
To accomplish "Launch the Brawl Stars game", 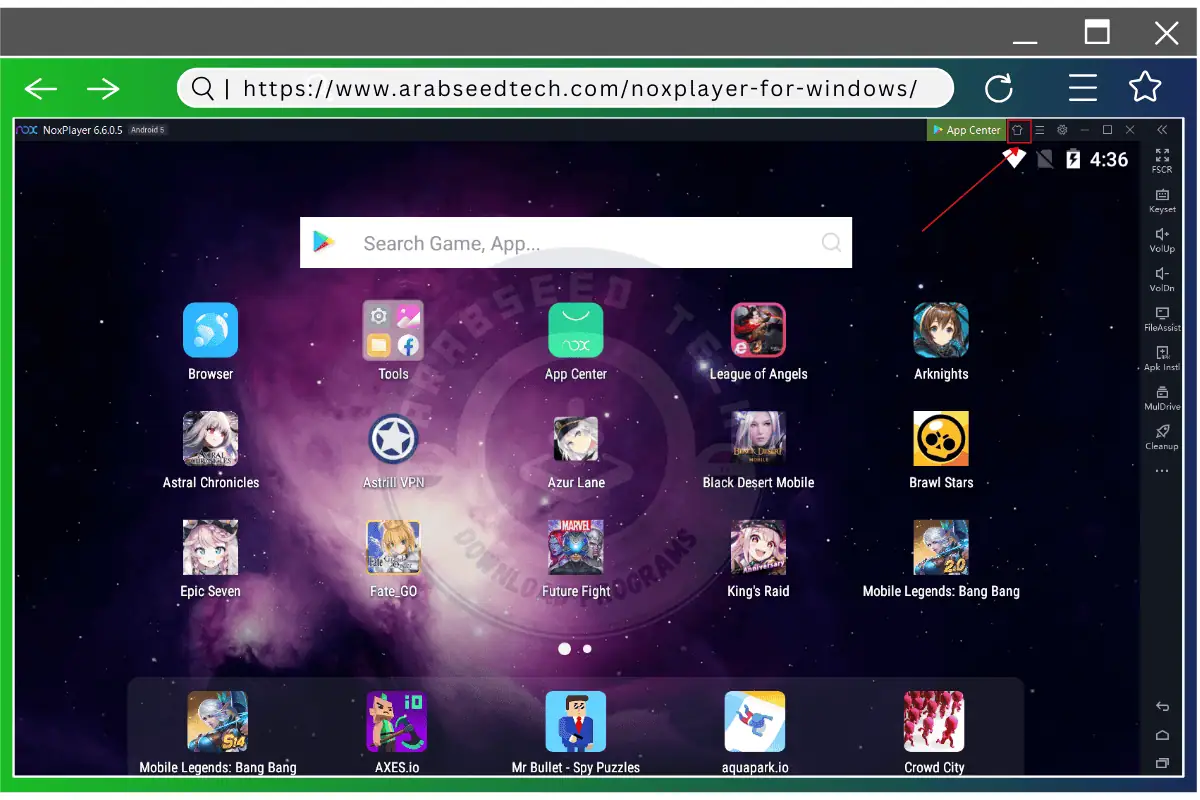I will tap(940, 439).
